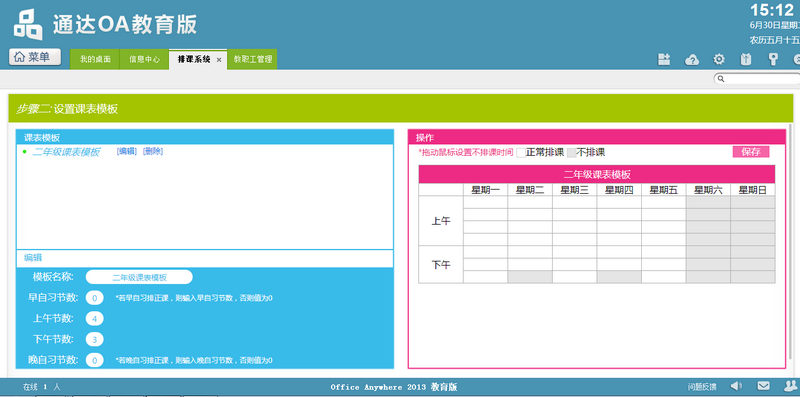Click the shirt theme icon
The image size is (800, 397).
click(745, 60)
